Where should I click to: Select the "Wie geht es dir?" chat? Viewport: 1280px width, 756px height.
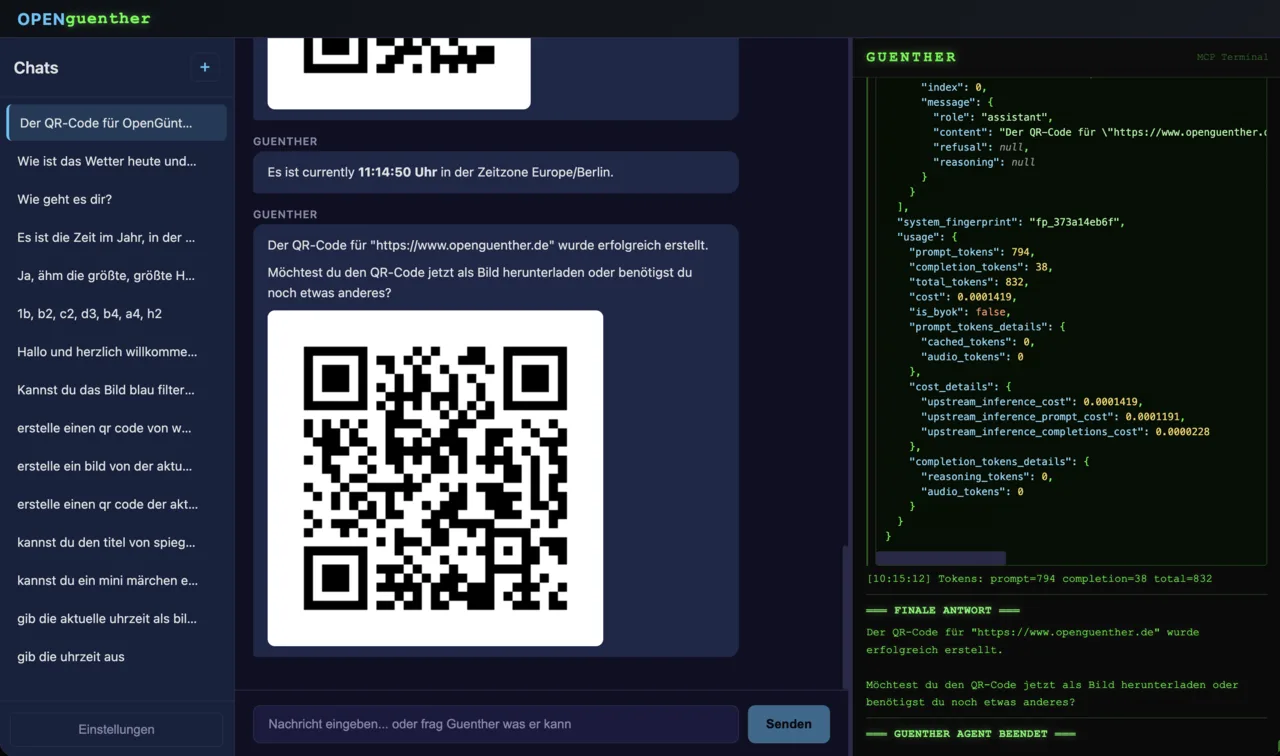click(117, 199)
